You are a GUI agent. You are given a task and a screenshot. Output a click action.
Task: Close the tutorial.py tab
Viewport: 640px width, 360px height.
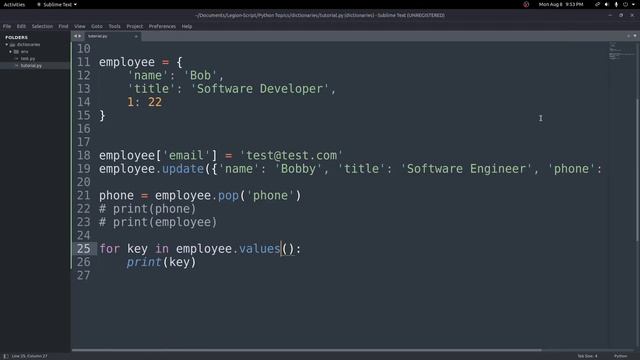point(136,36)
